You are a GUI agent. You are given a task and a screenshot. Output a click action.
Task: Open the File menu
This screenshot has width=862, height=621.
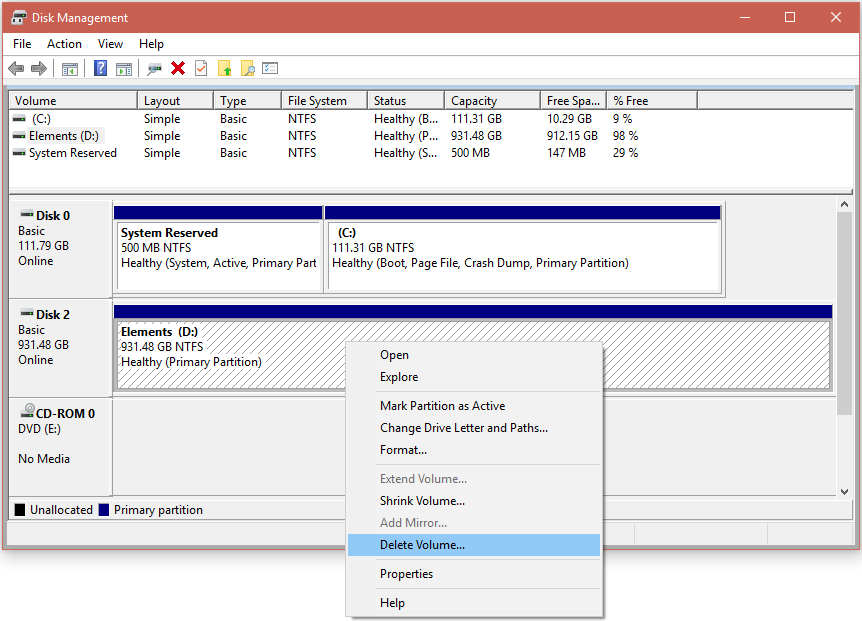point(22,44)
